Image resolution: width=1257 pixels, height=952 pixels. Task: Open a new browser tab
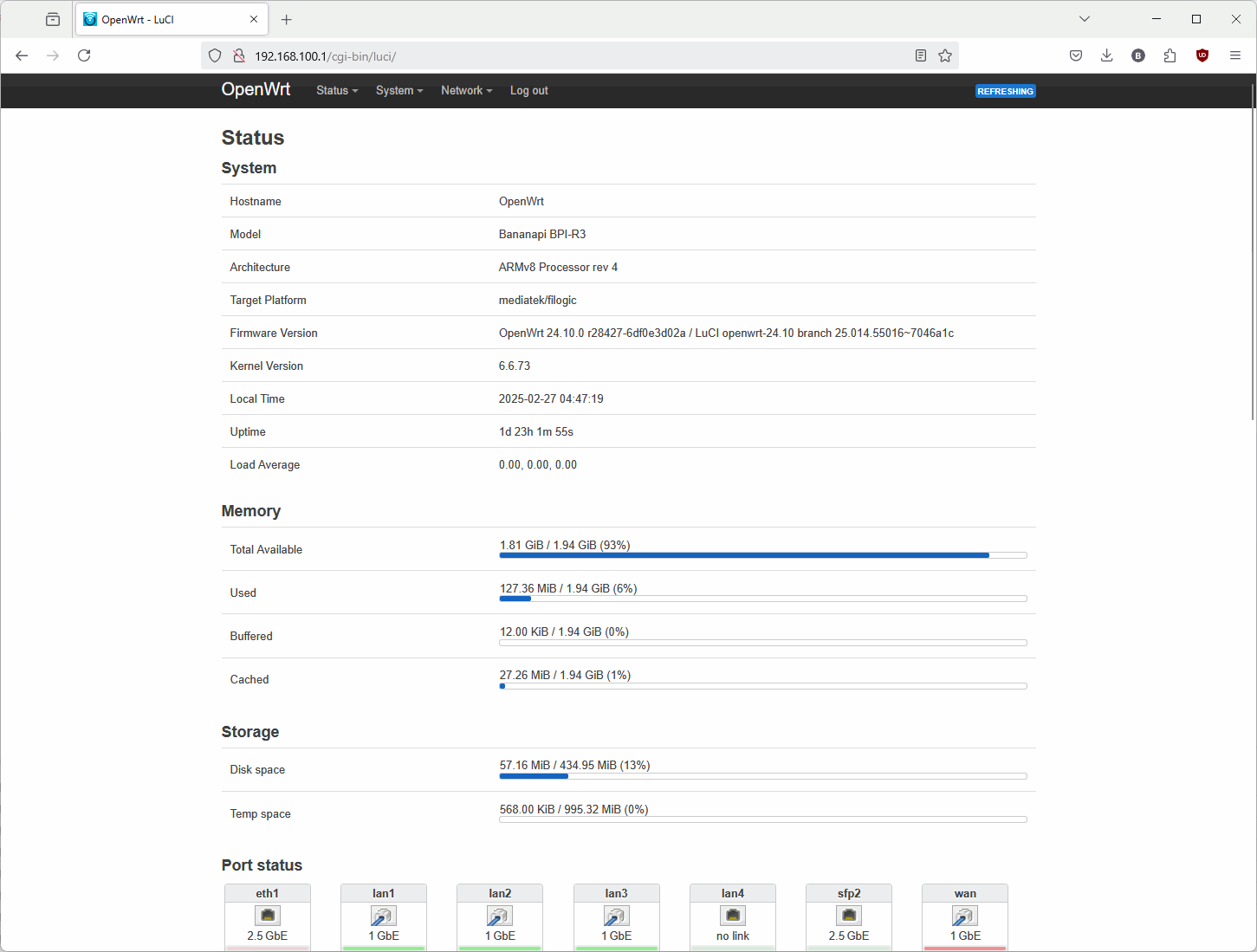(x=287, y=19)
